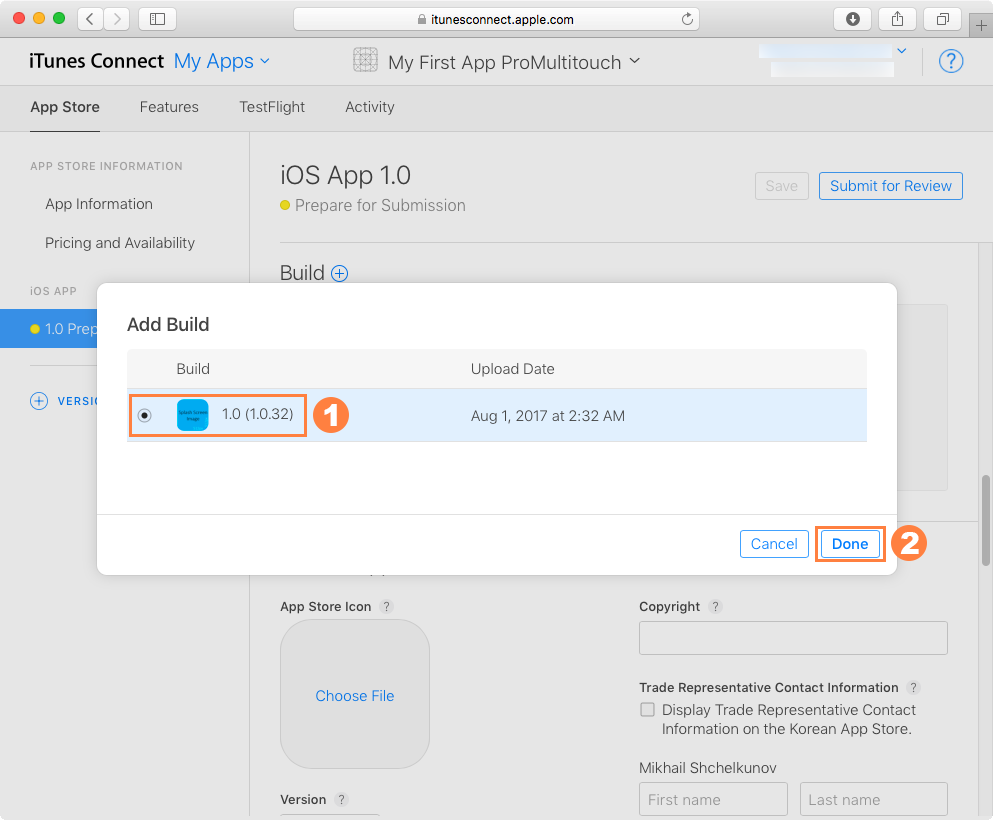Add a new tab with plus button
993x820 pixels.
981,25
